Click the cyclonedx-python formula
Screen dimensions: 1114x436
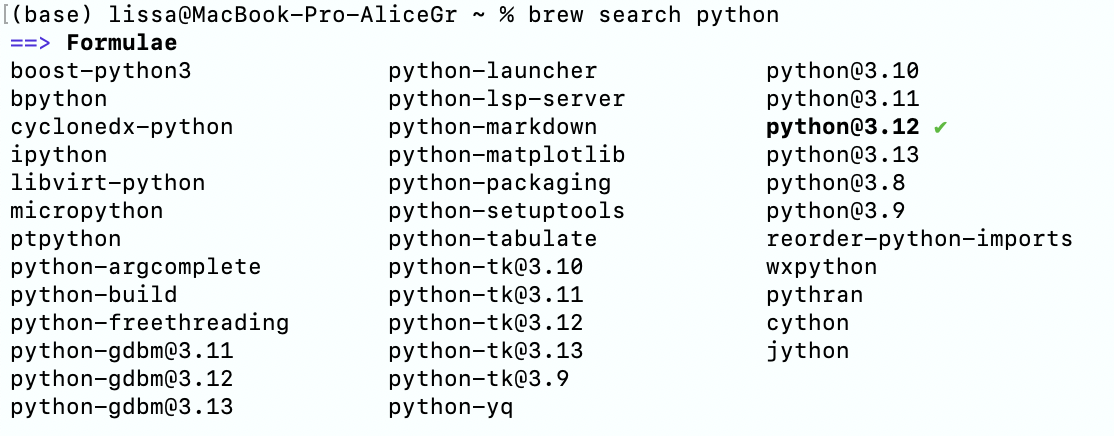[x=121, y=127]
